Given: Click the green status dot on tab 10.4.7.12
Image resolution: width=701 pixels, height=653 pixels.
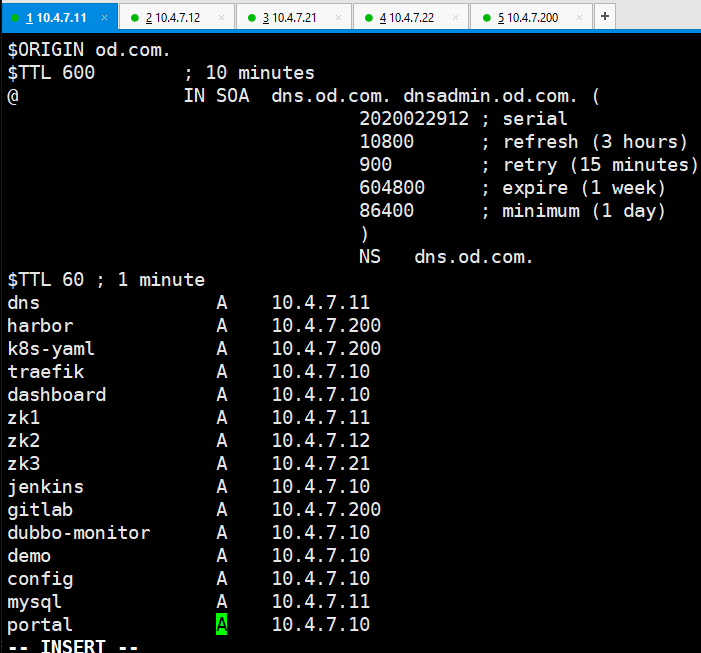Looking at the screenshot, I should click(134, 18).
